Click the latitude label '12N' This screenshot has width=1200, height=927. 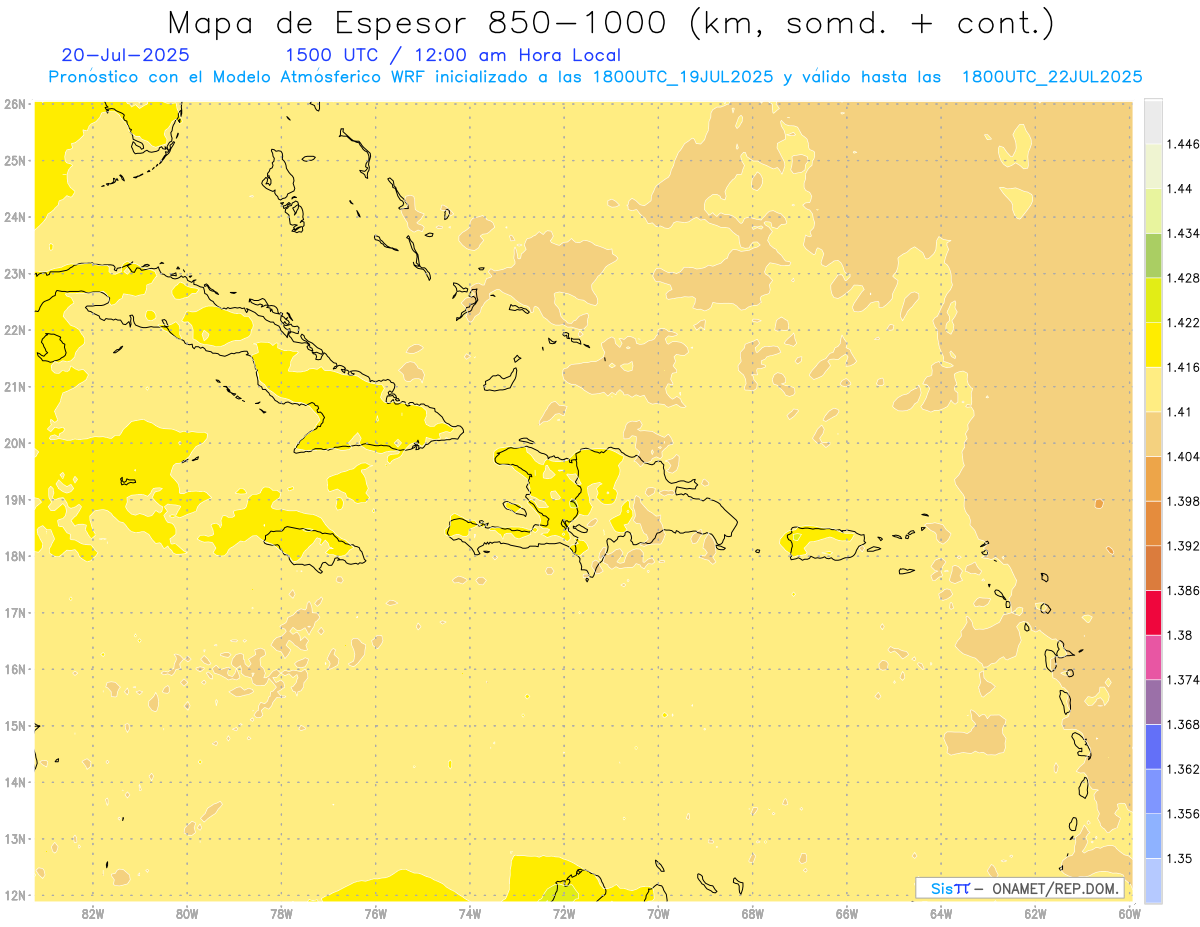(15, 895)
